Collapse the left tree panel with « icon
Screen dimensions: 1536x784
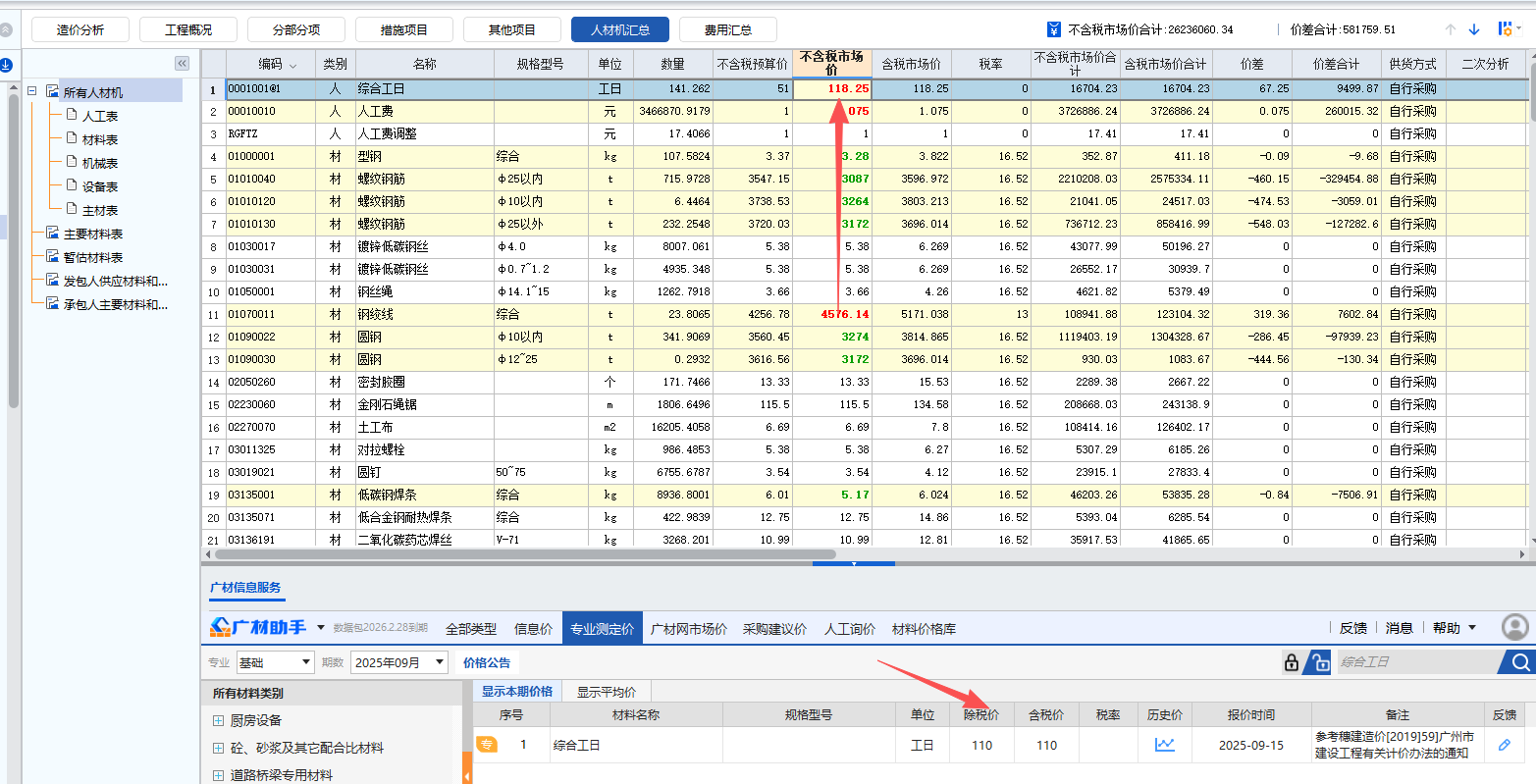pos(182,63)
